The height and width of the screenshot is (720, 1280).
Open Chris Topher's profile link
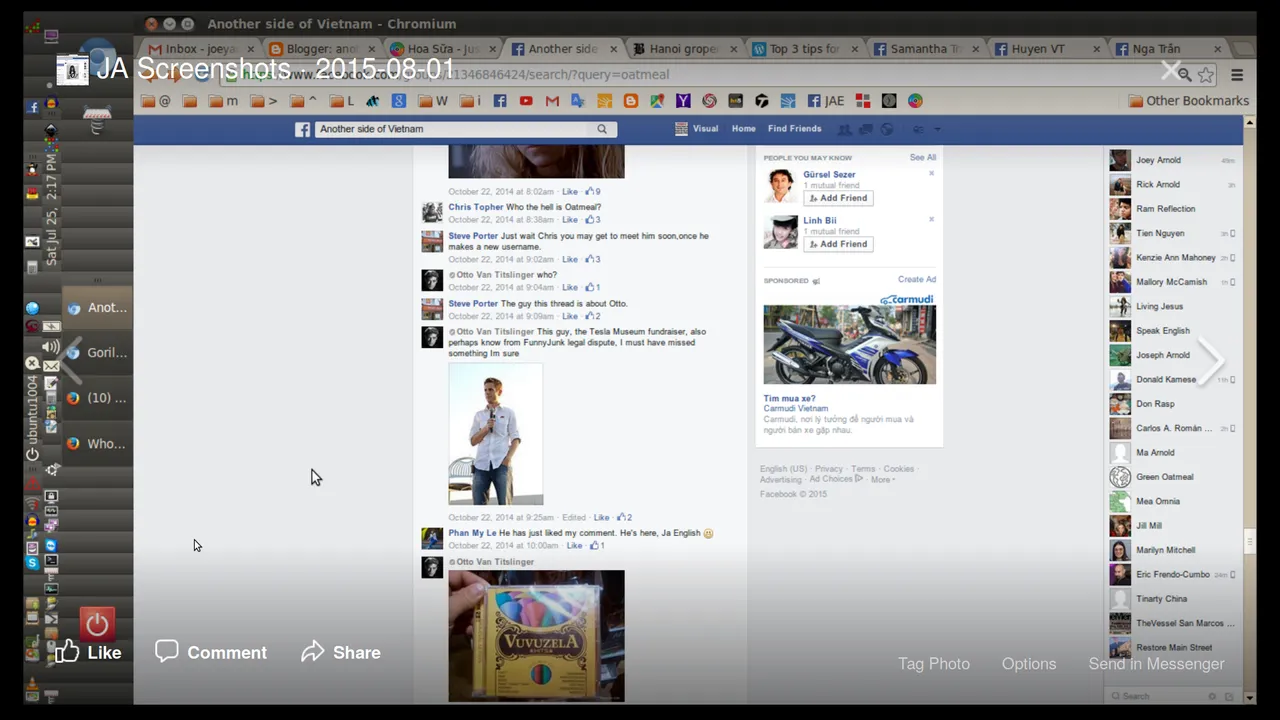coord(476,207)
